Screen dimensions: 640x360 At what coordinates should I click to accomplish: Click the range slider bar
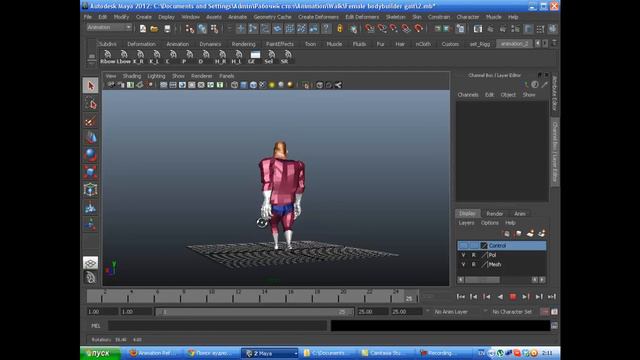255,311
